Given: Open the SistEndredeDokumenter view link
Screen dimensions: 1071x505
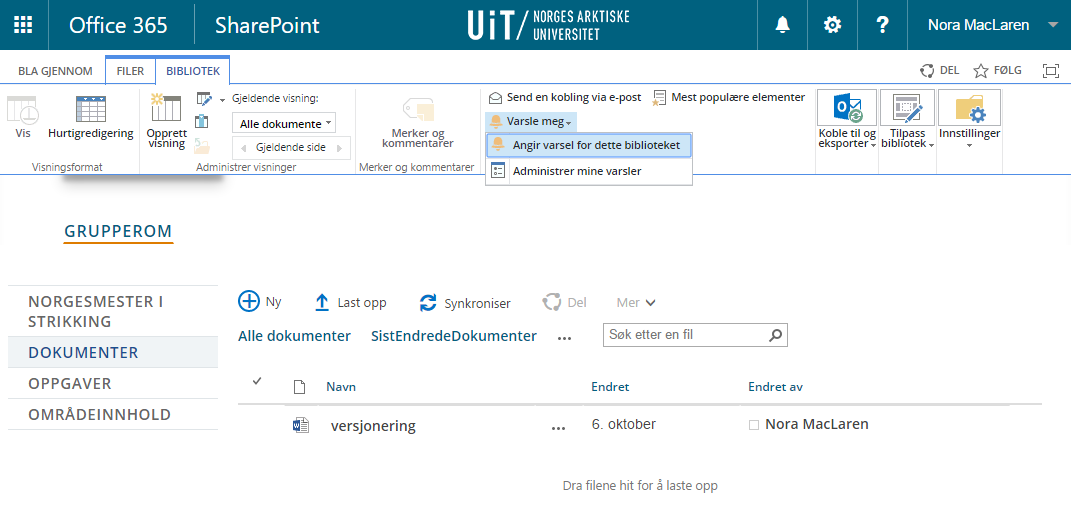Looking at the screenshot, I should 453,336.
